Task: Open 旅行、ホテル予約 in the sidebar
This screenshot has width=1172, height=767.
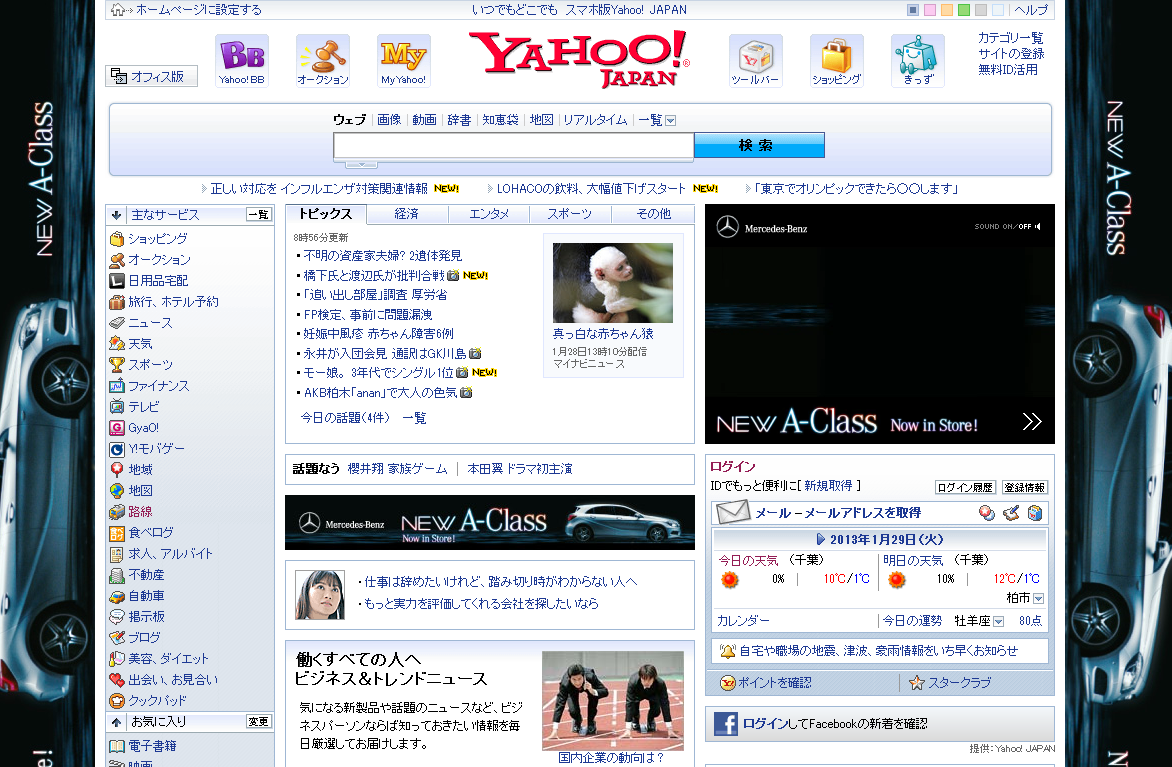Action: coord(173,301)
